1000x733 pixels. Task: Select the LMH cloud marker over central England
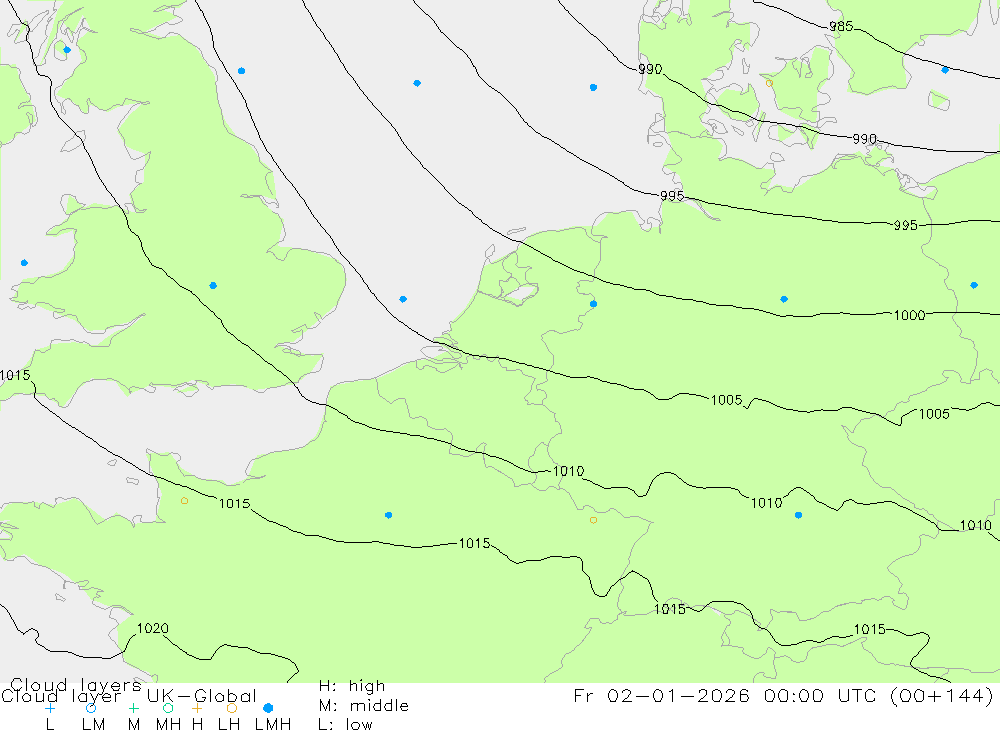[x=213, y=286]
